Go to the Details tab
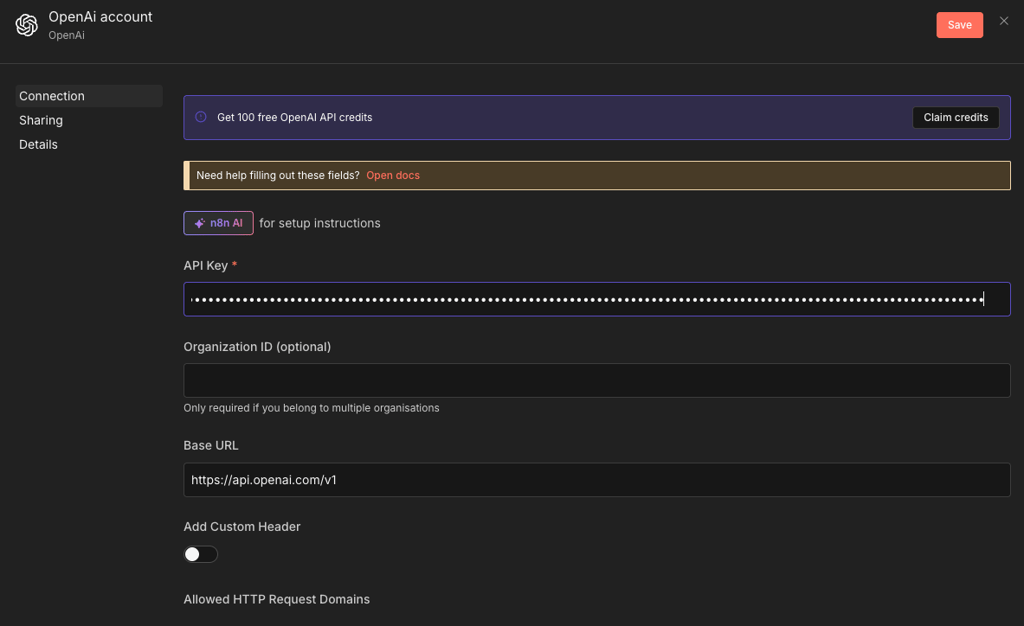The width and height of the screenshot is (1024, 626). [x=39, y=144]
